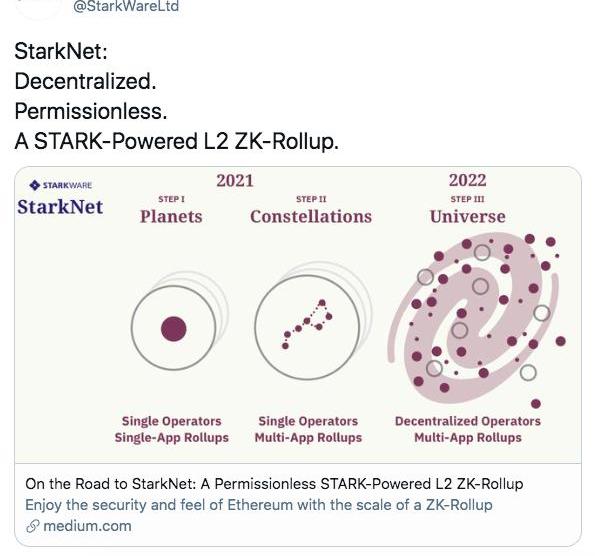The width and height of the screenshot is (595, 556).
Task: Click the 'STEP III' label
Action: 468,199
